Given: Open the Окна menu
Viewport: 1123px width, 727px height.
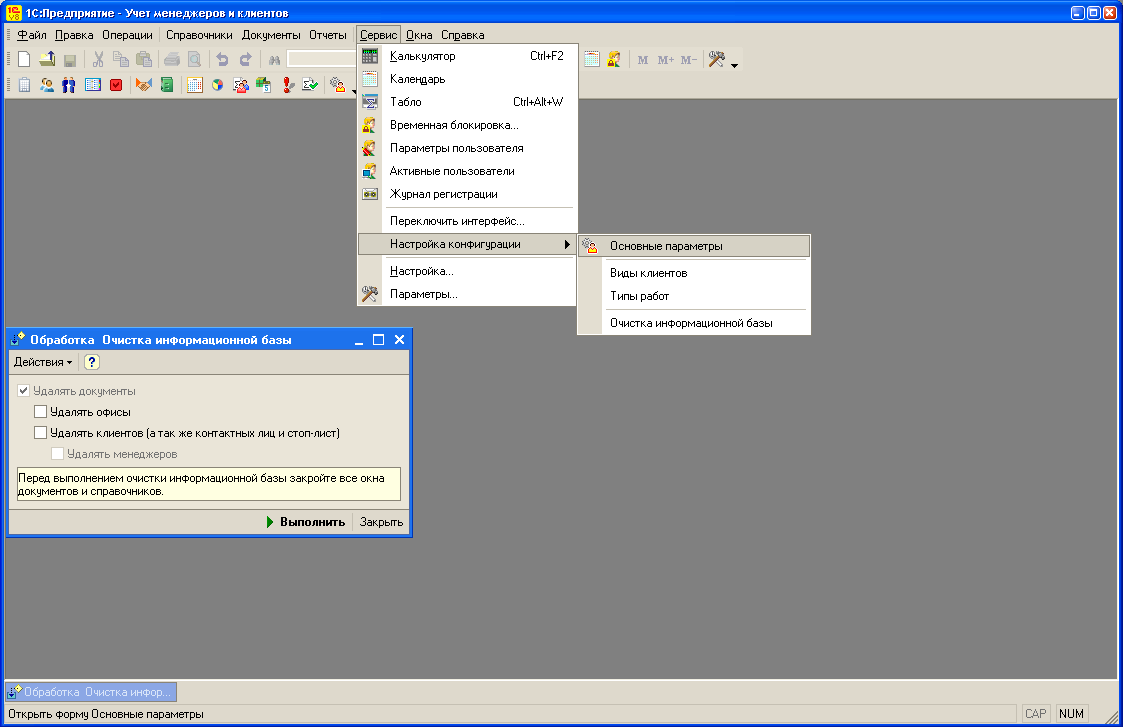Looking at the screenshot, I should [419, 35].
